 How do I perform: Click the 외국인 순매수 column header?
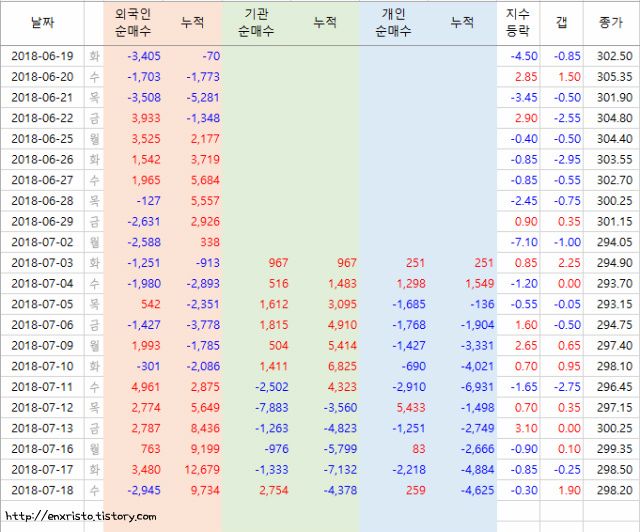click(133, 22)
